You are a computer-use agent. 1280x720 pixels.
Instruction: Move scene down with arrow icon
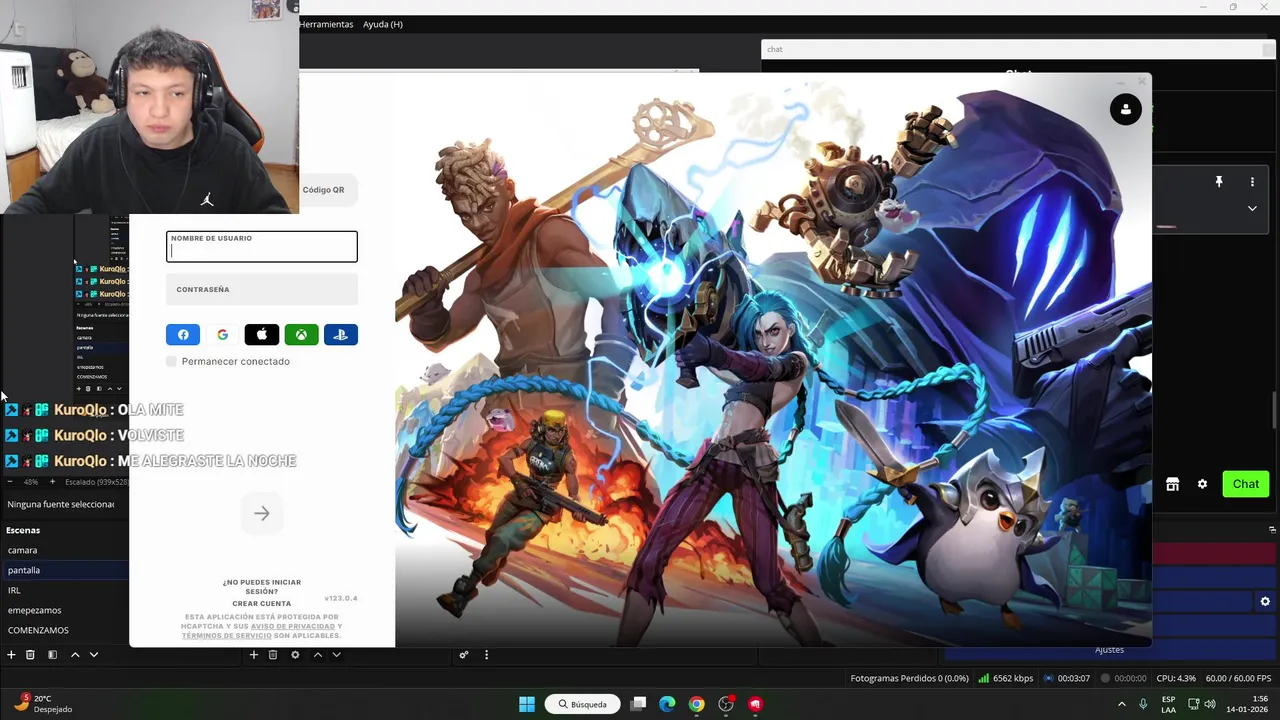click(x=94, y=655)
